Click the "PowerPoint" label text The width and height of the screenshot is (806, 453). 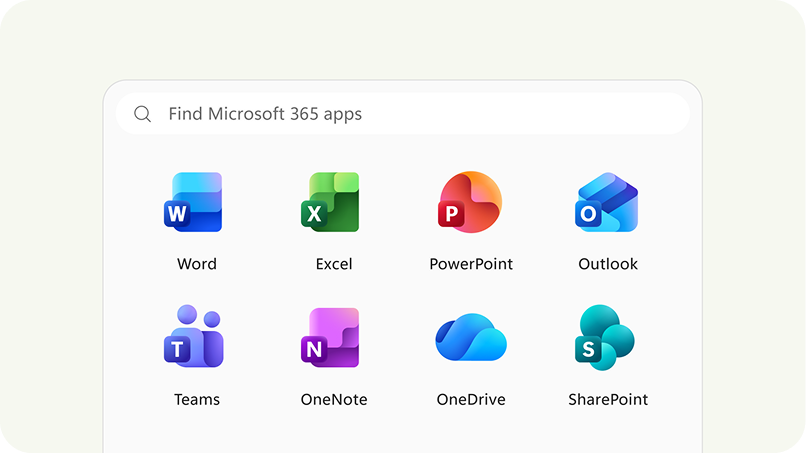pos(471,264)
